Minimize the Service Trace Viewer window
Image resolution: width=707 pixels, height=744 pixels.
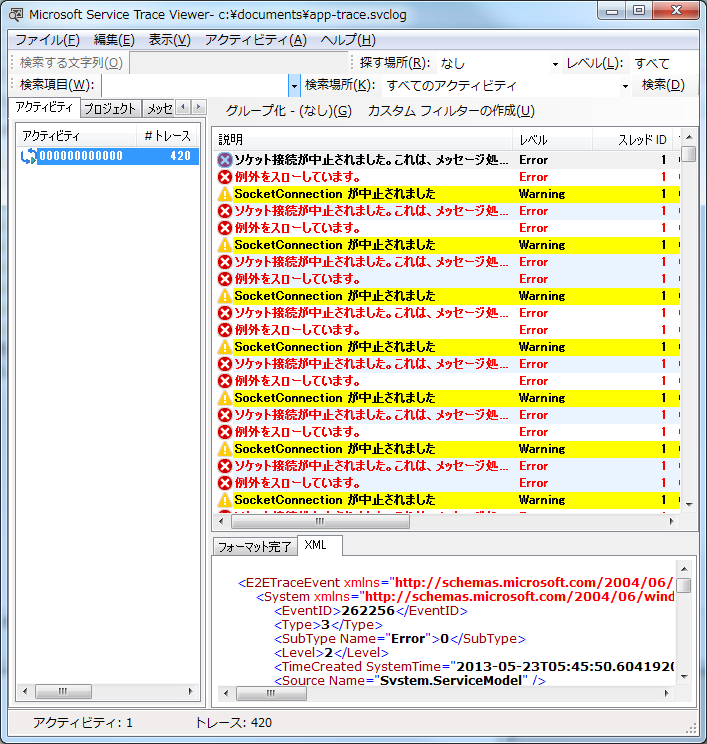[x=612, y=10]
